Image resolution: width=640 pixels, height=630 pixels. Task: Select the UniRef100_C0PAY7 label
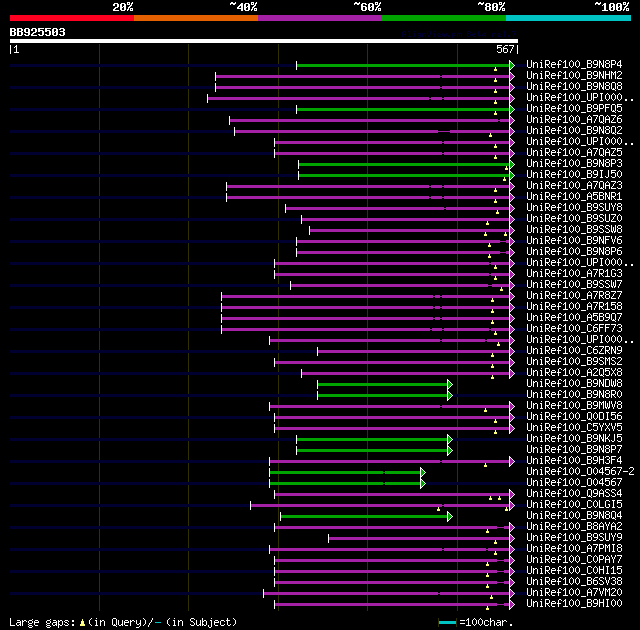(x=574, y=560)
